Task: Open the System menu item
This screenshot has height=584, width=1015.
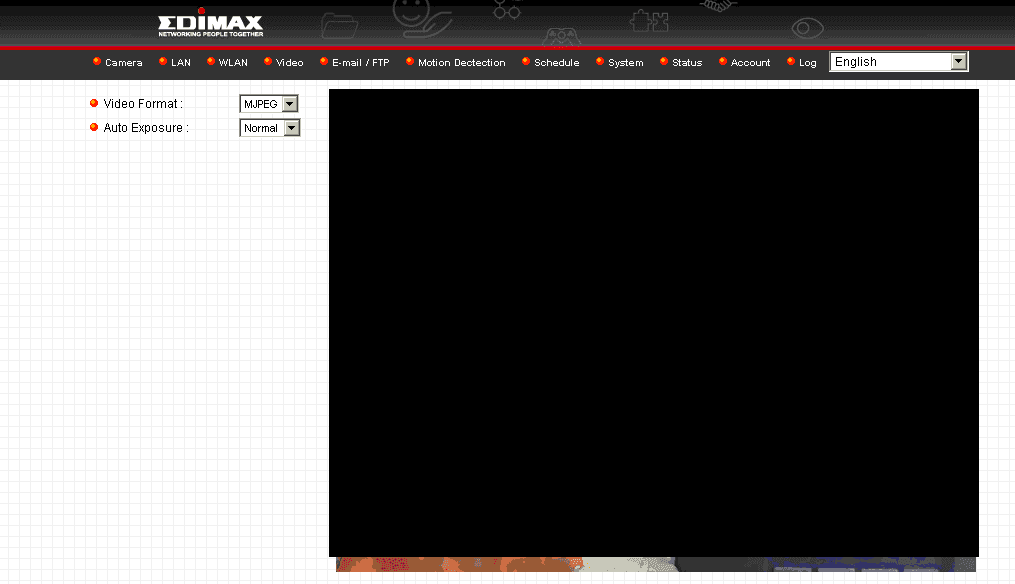Action: pyautogui.click(x=625, y=63)
